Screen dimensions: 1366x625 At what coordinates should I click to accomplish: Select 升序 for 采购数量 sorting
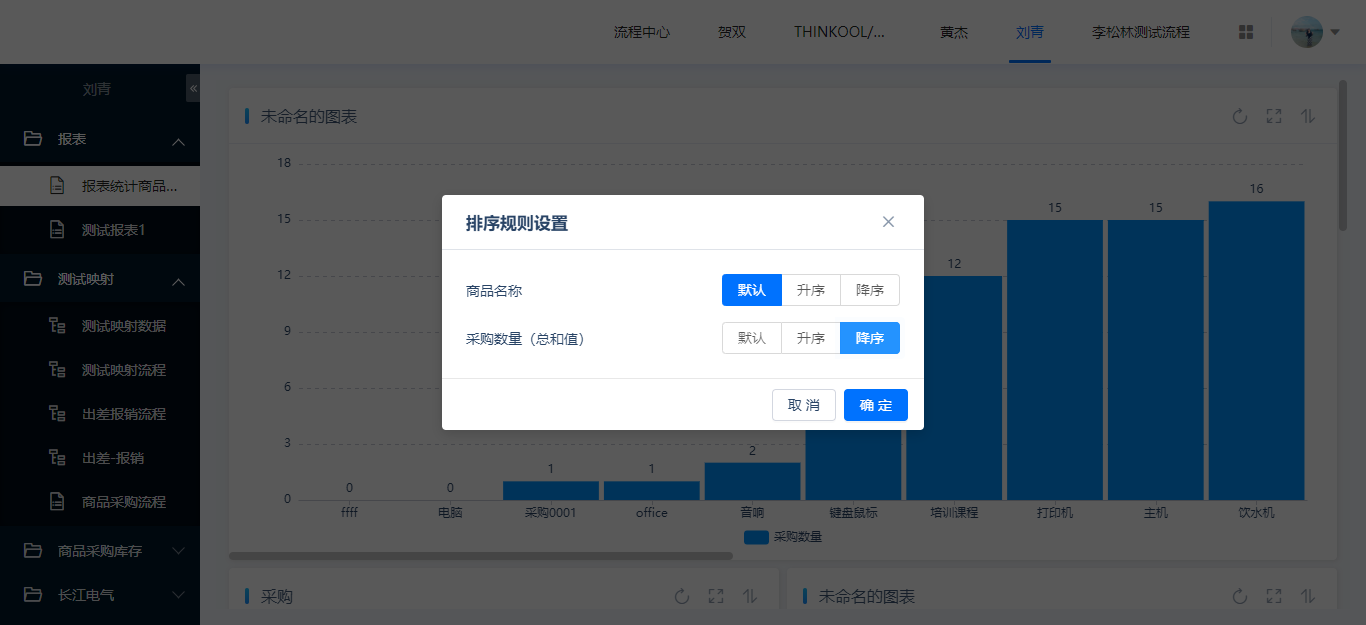click(811, 338)
